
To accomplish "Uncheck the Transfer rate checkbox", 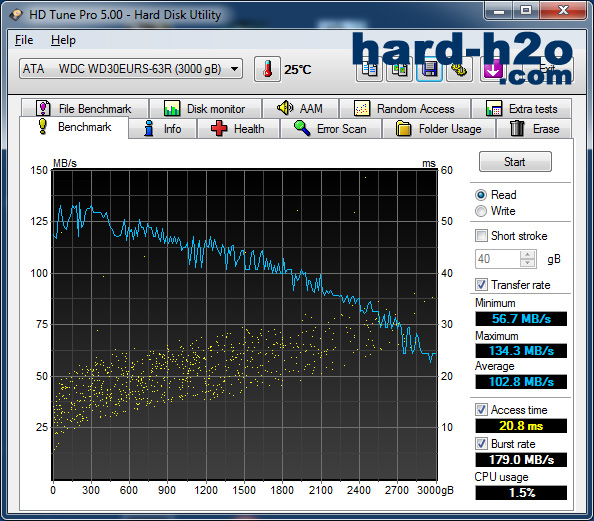I will (x=481, y=285).
